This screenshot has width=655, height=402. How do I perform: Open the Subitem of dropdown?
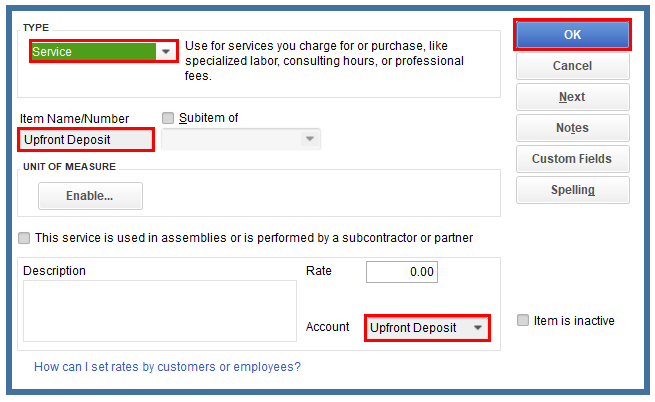coord(310,139)
